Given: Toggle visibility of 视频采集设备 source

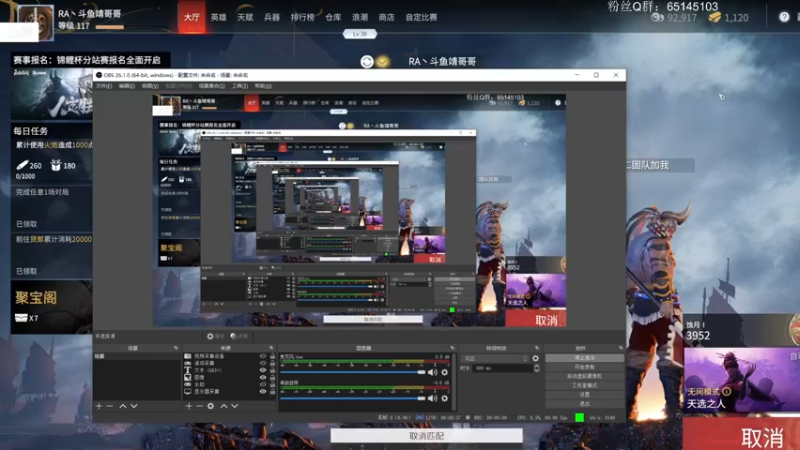Looking at the screenshot, I should [263, 356].
